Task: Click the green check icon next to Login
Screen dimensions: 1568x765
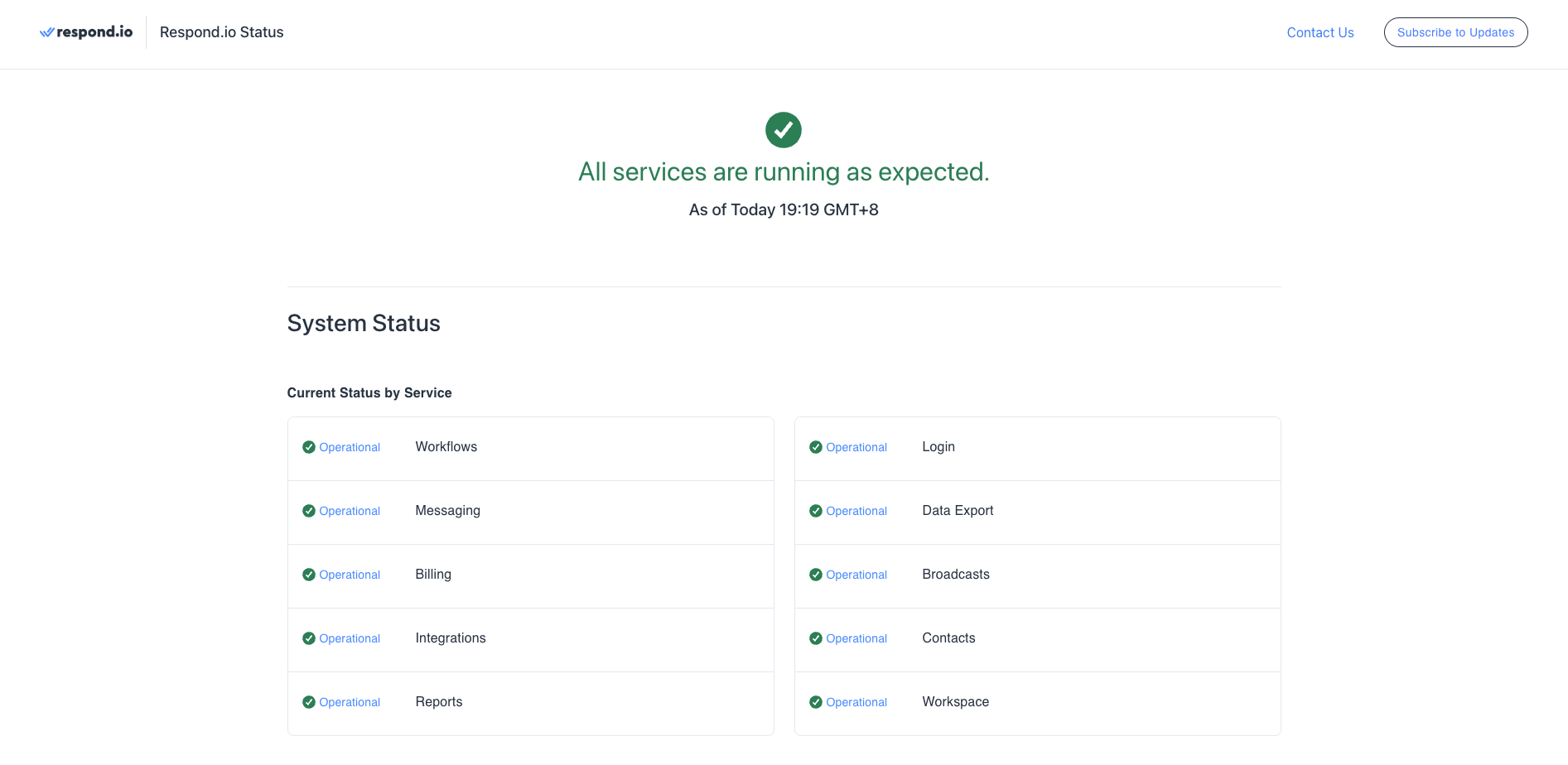Action: tap(817, 446)
